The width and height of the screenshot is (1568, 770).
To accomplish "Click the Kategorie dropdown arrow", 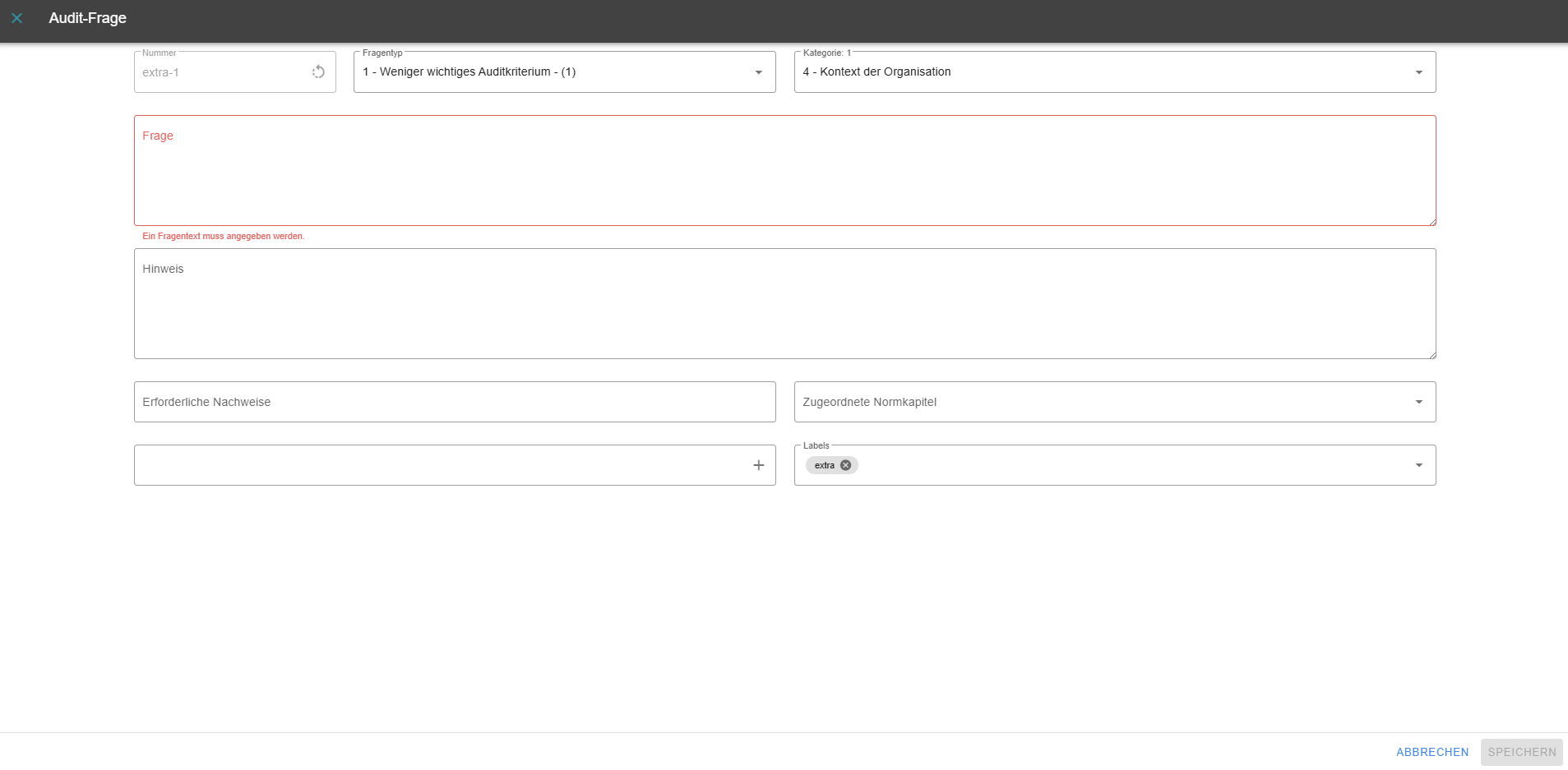I will point(1418,72).
